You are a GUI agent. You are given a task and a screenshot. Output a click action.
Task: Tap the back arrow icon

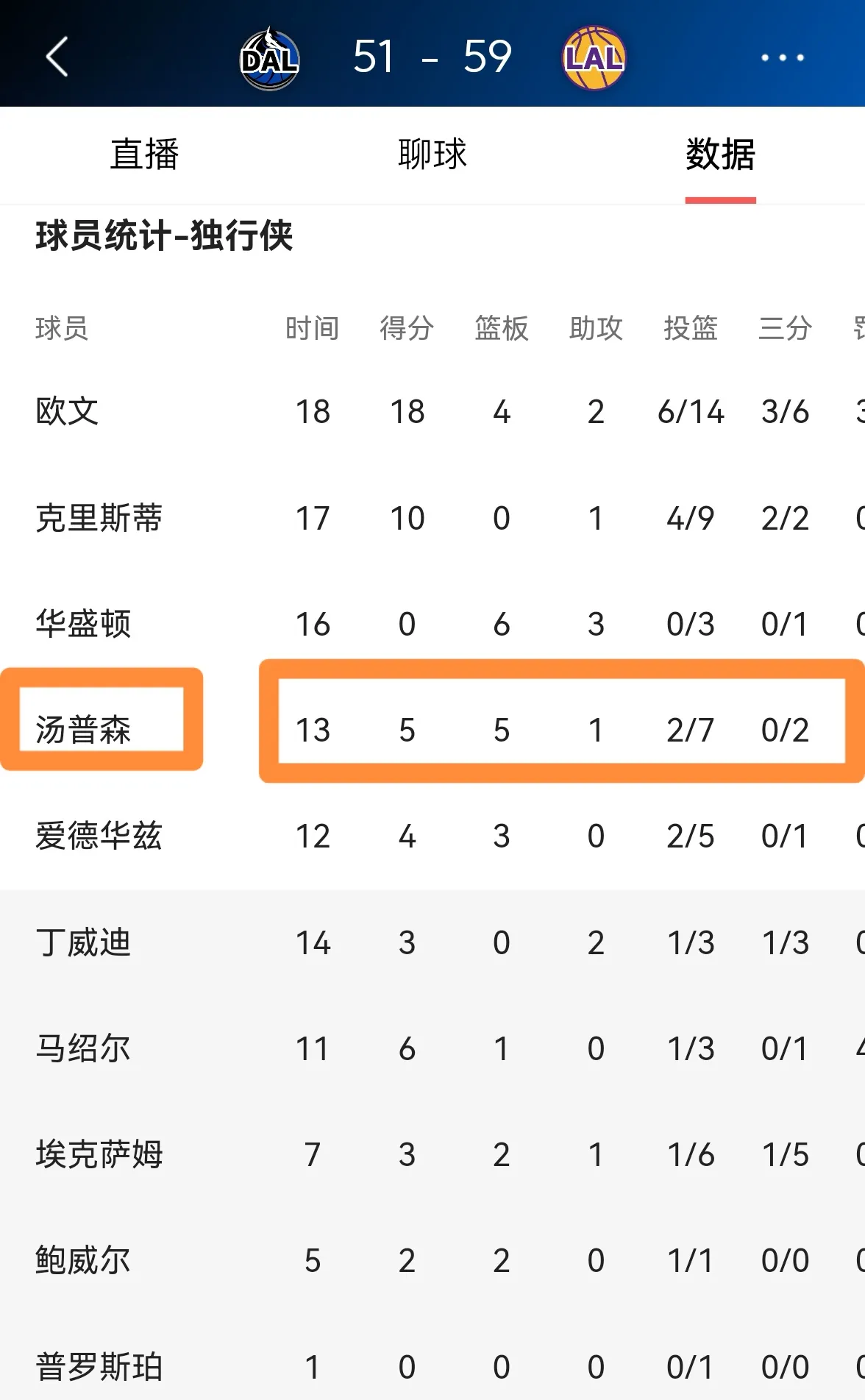[x=57, y=57]
